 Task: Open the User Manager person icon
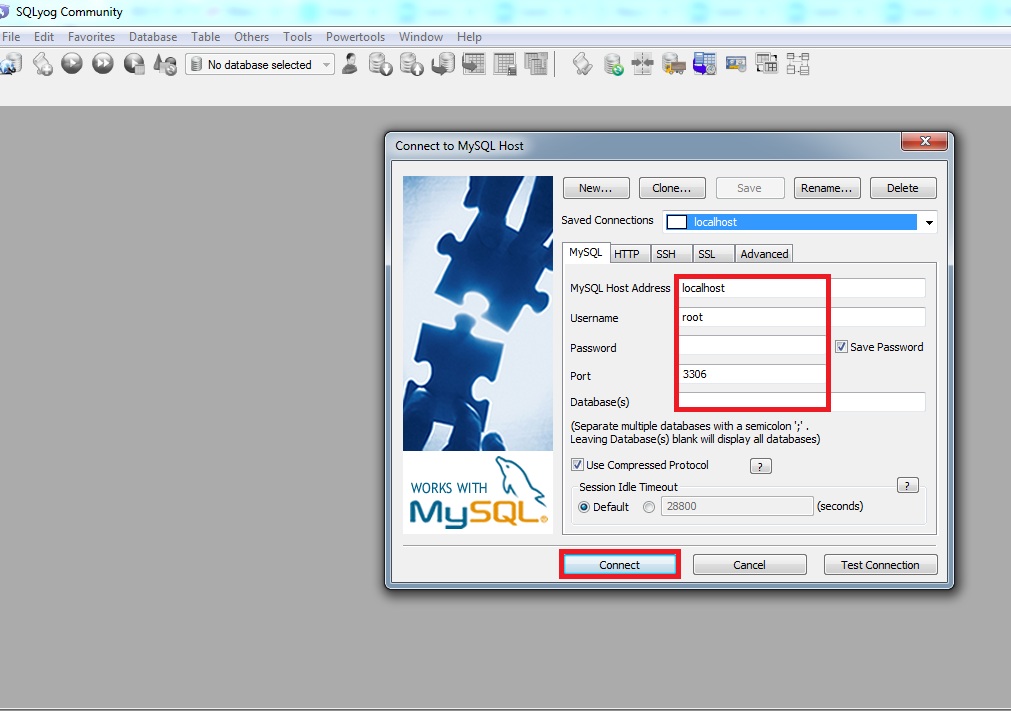coord(350,64)
